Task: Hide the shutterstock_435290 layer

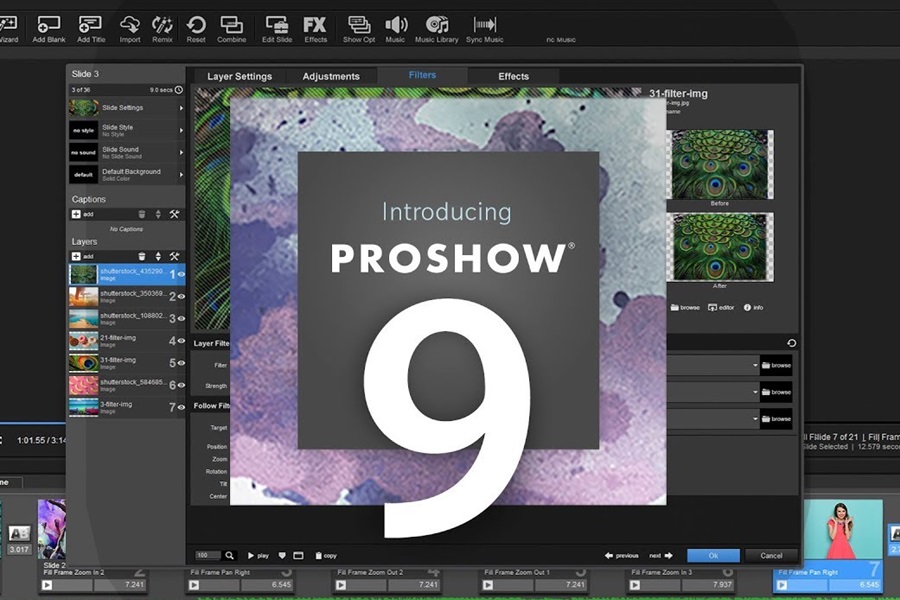Action: point(181,274)
